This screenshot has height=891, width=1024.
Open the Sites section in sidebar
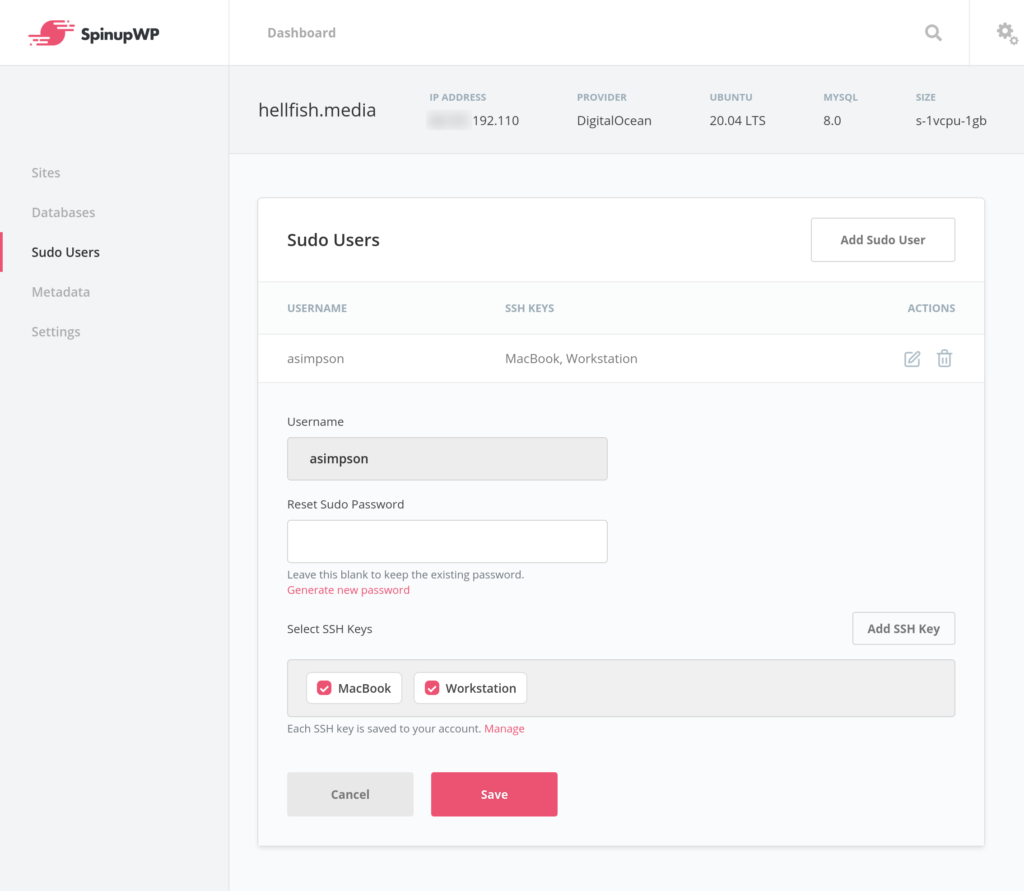point(46,173)
